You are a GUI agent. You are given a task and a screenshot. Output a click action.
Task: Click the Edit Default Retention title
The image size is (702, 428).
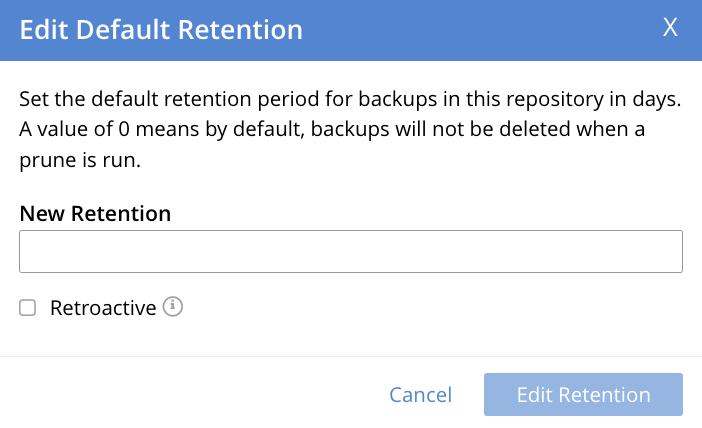(161, 30)
